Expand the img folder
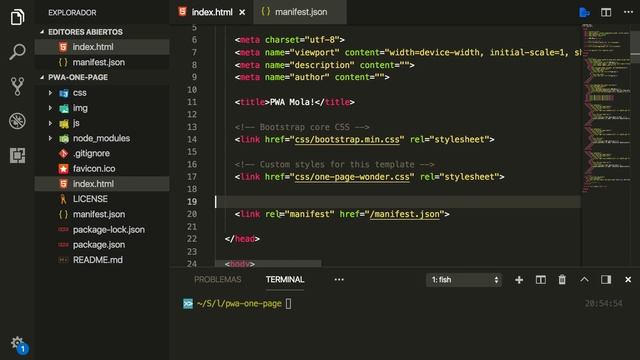 (50, 108)
